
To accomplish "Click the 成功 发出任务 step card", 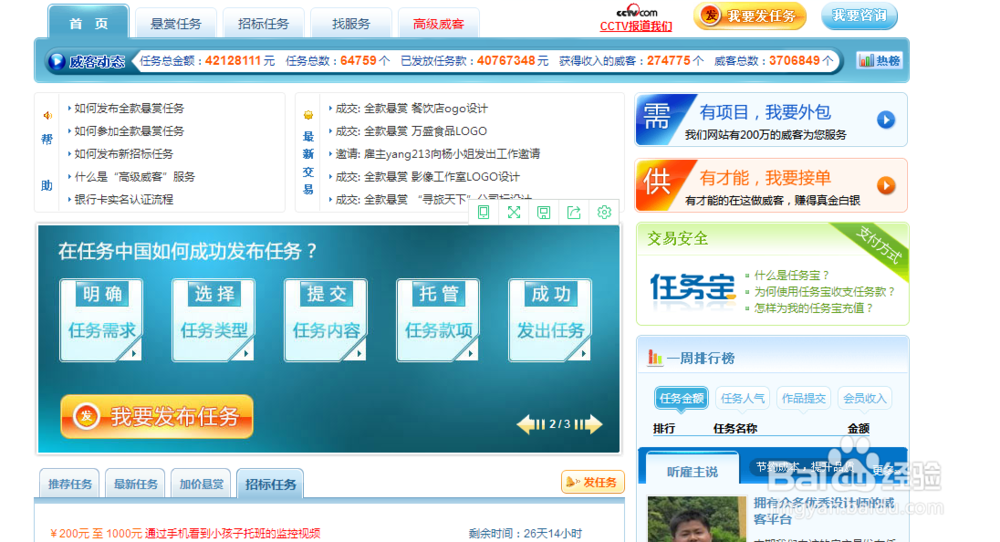I will point(550,320).
